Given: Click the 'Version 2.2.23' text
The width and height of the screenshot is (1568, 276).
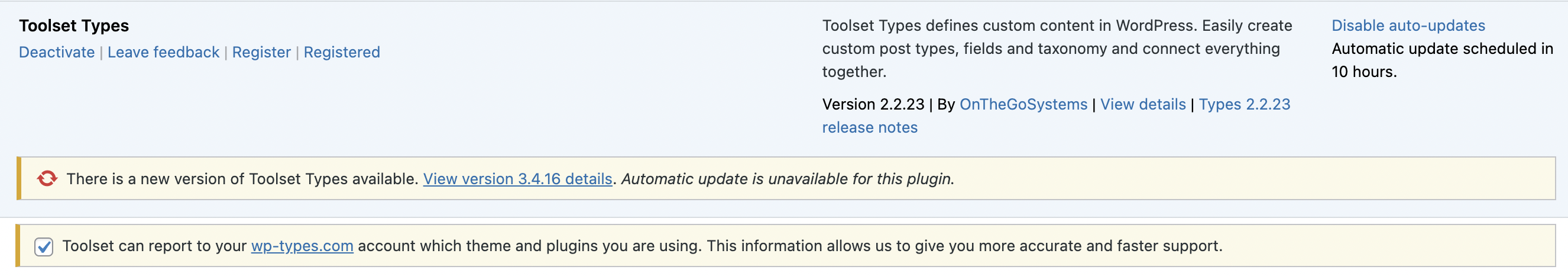Looking at the screenshot, I should pos(873,105).
